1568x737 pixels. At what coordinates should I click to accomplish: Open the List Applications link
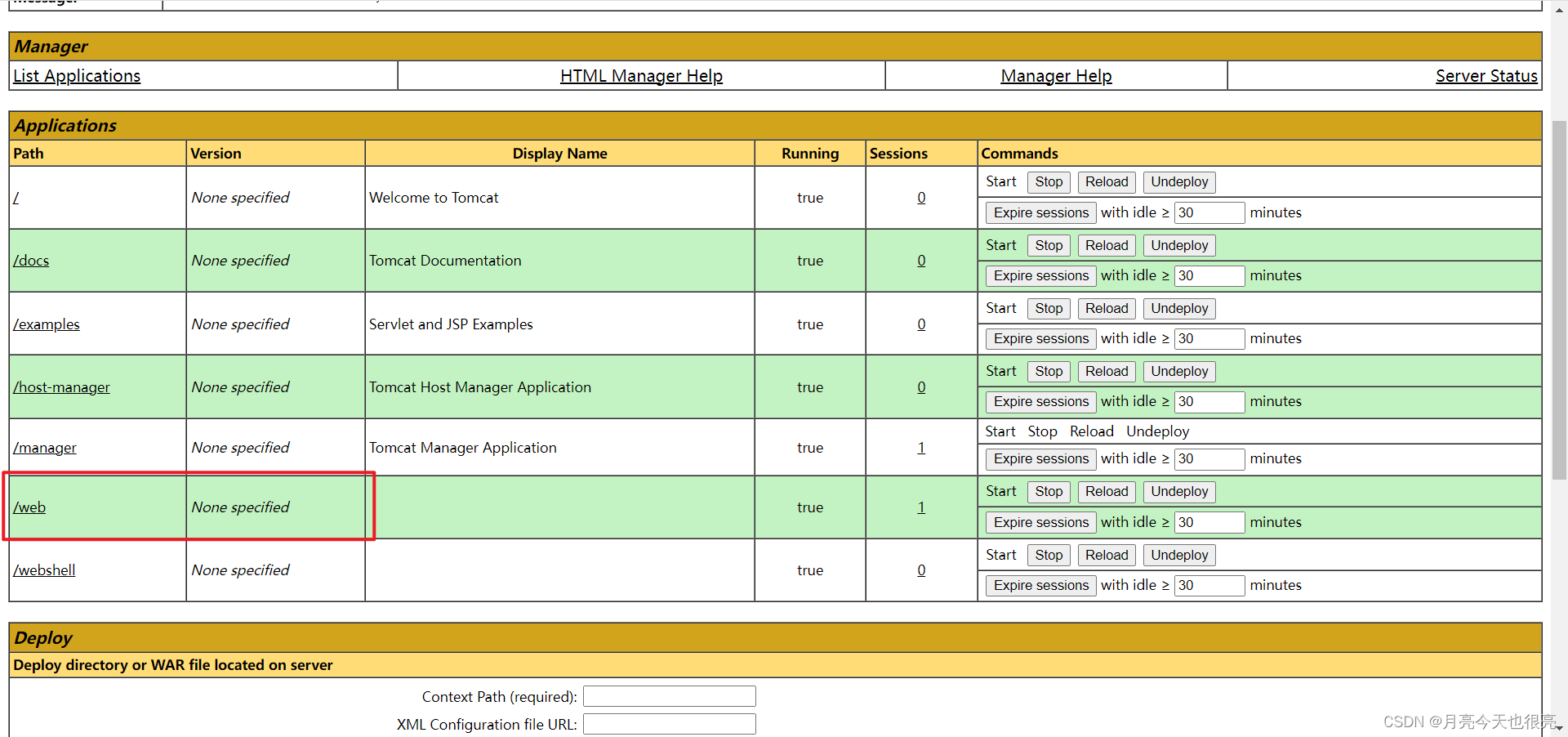coord(77,76)
